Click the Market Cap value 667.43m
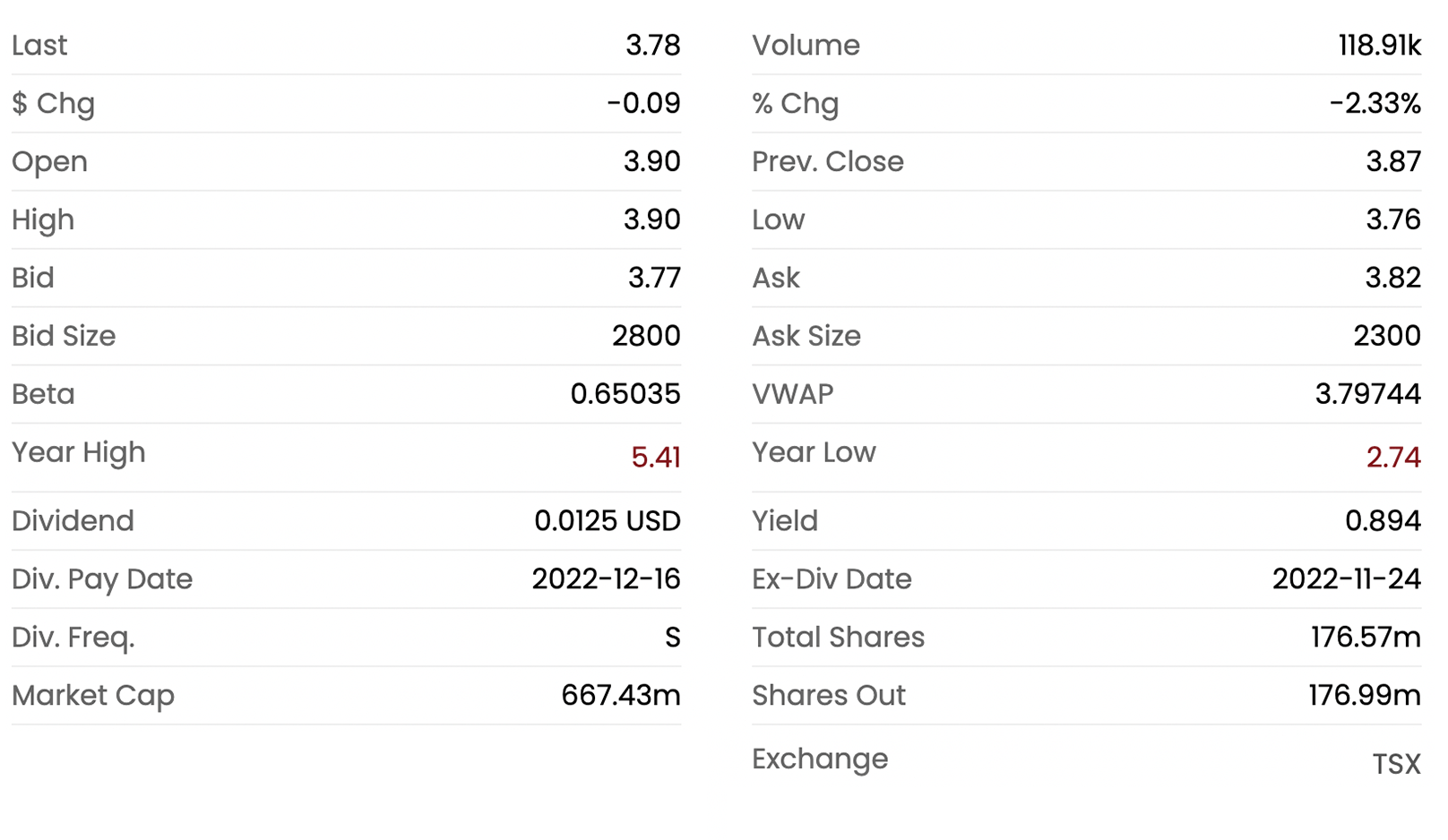 point(620,696)
